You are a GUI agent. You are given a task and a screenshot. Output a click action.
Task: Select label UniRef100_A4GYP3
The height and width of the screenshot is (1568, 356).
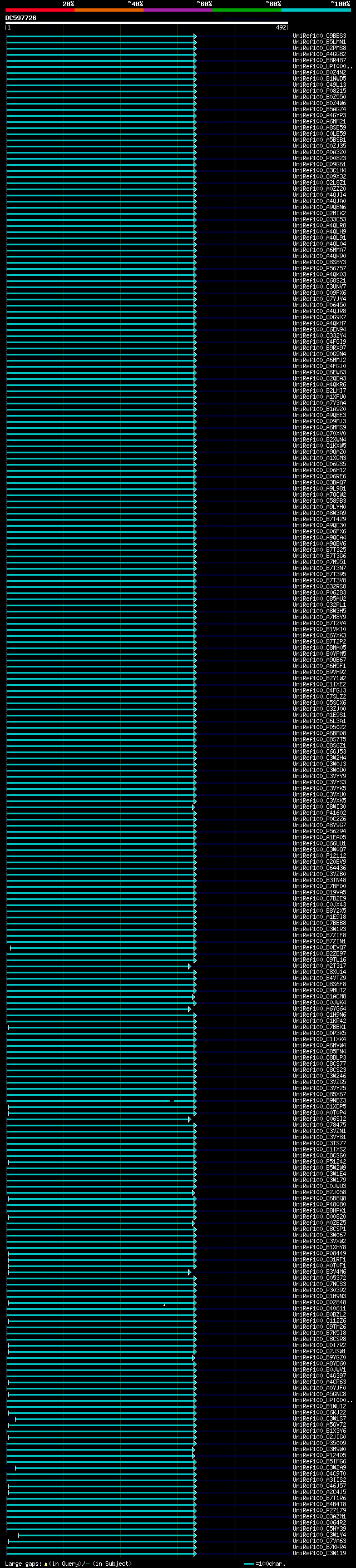point(319,115)
